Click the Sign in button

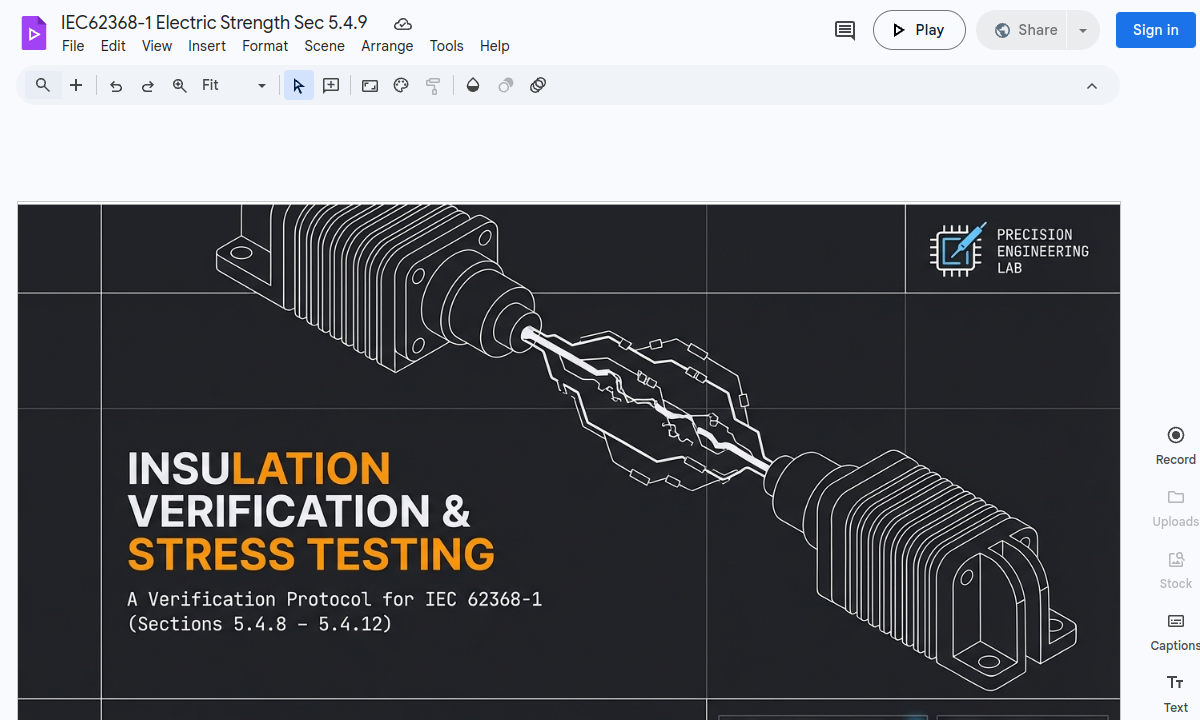coord(1155,30)
